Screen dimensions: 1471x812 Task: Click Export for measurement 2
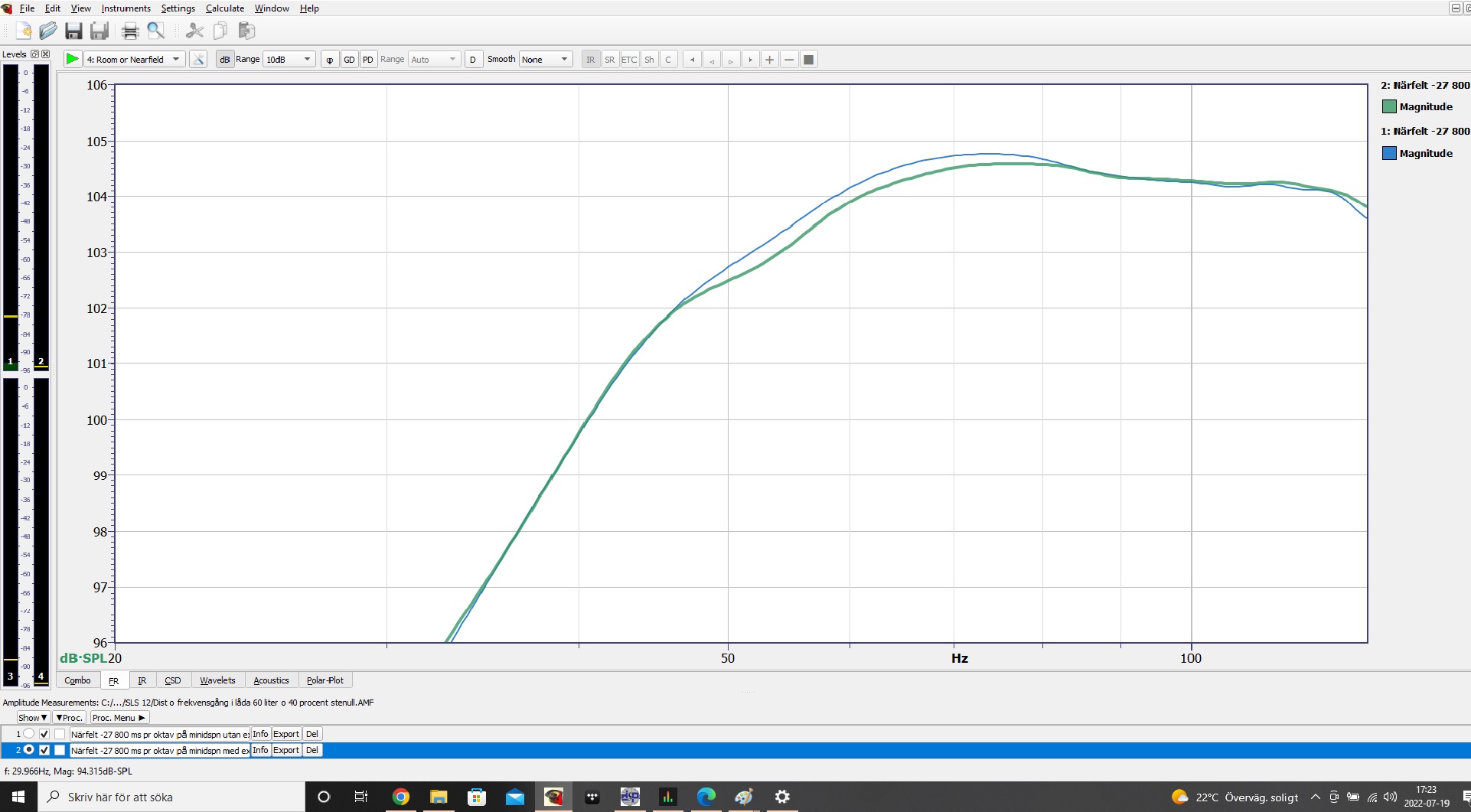pos(286,750)
